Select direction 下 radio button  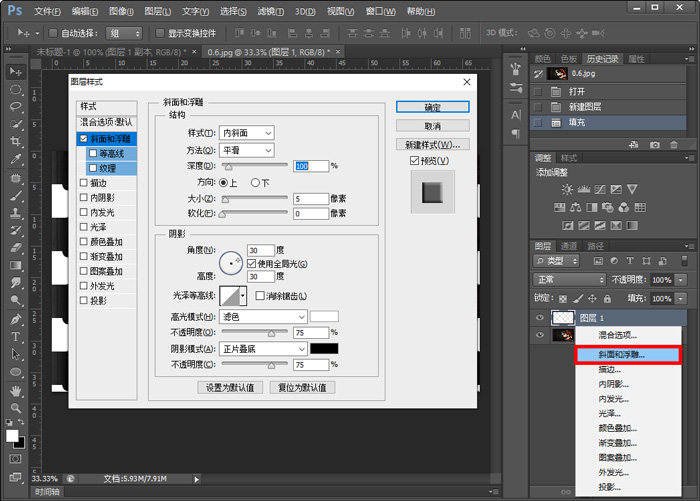pyautogui.click(x=255, y=183)
